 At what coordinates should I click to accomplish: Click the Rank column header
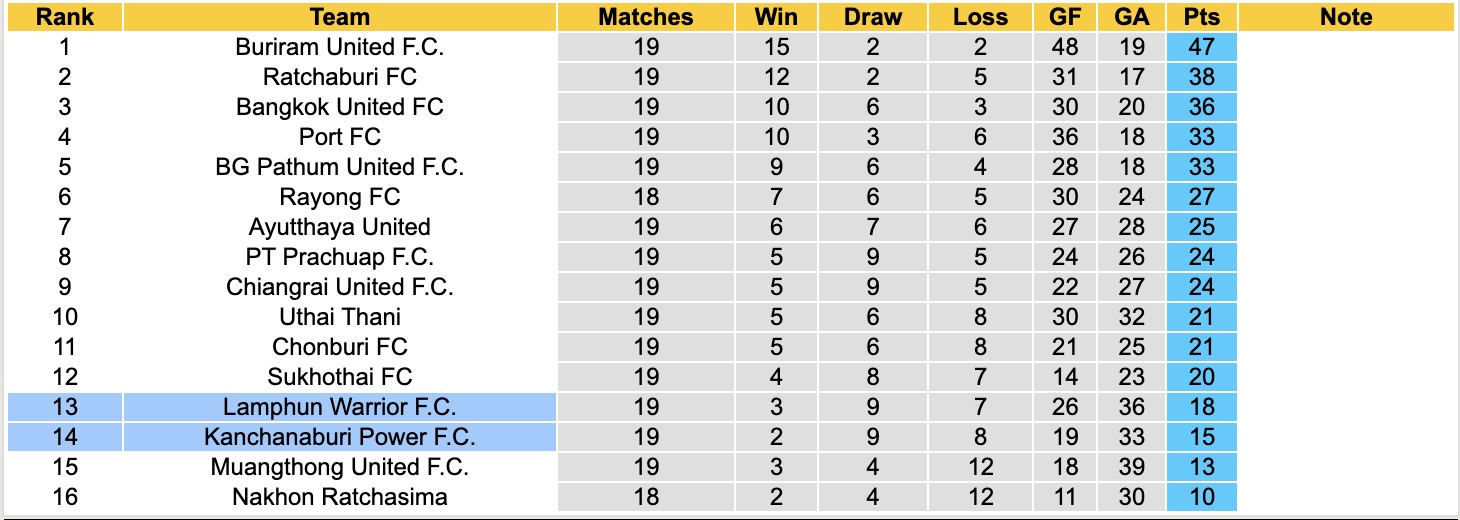coord(65,17)
